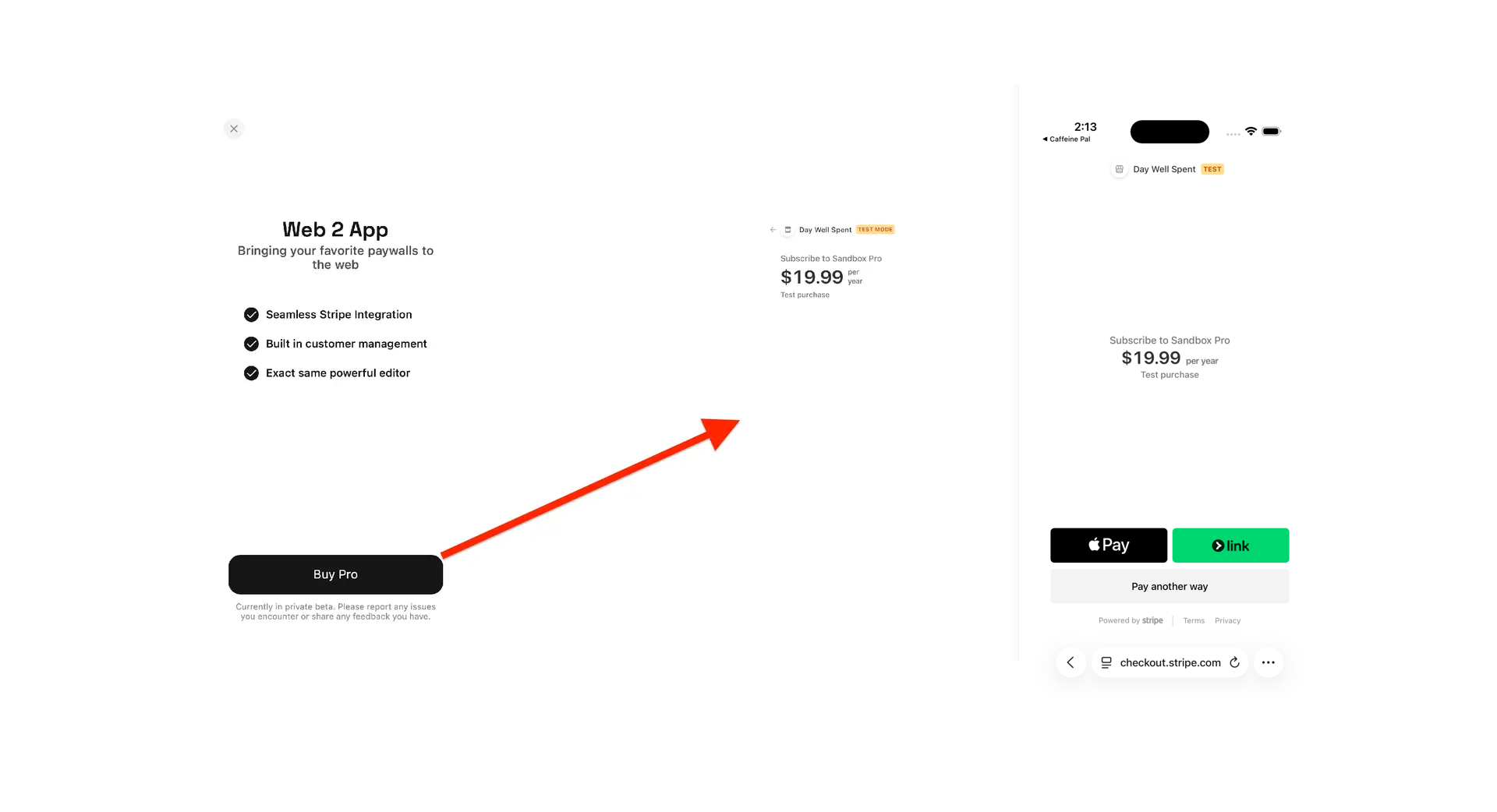The width and height of the screenshot is (1497, 812).
Task: Click the Buy Pro button
Action: click(335, 574)
